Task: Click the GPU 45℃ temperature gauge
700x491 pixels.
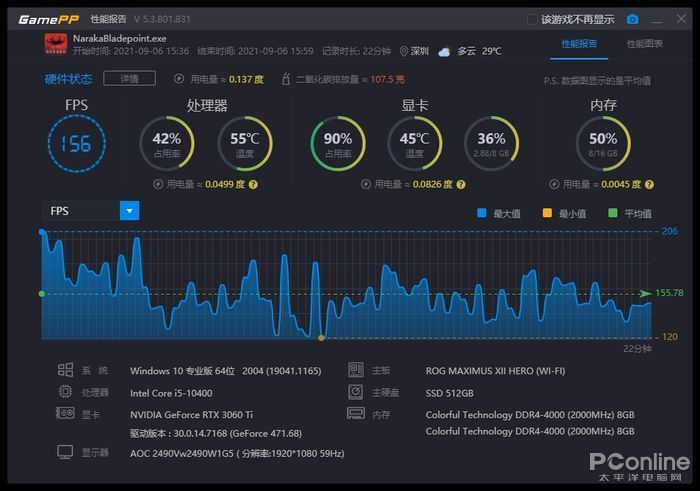Action: [x=415, y=144]
